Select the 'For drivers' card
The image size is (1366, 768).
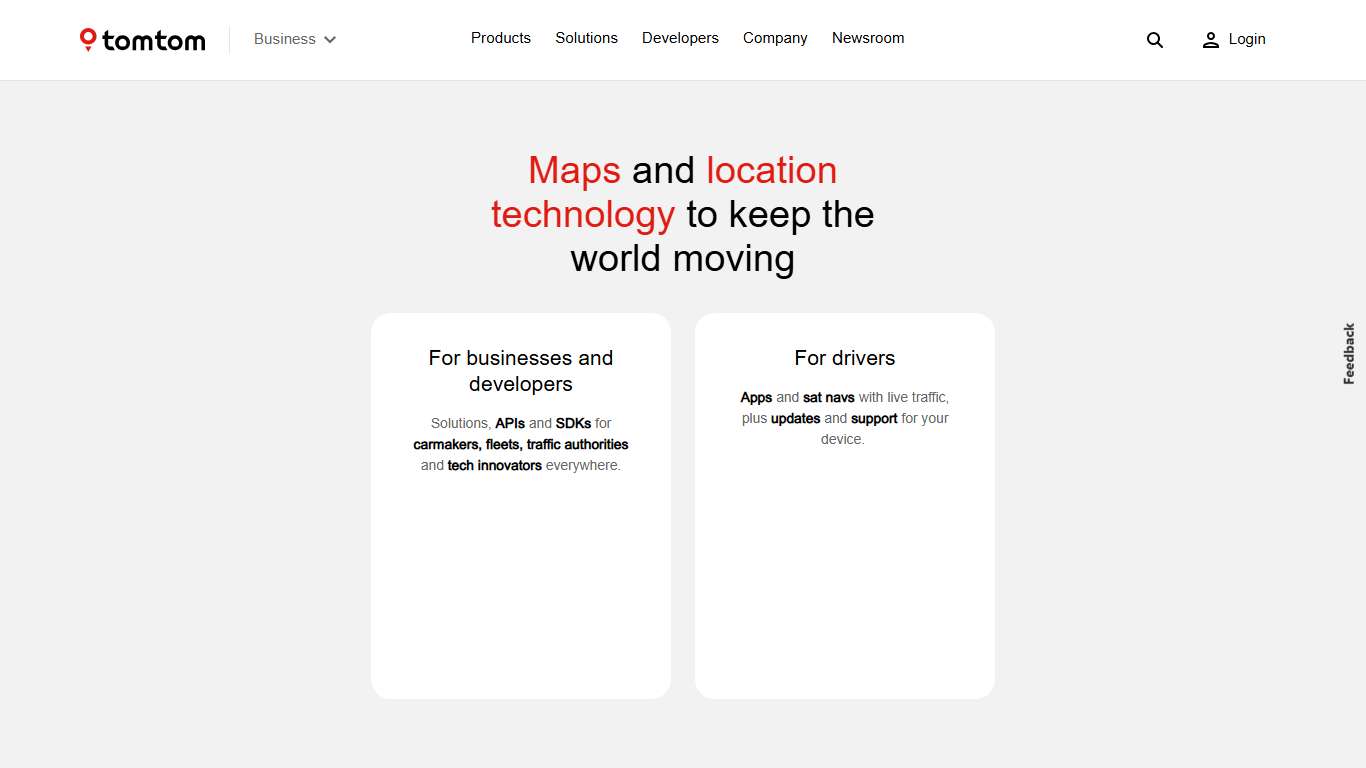tap(844, 505)
